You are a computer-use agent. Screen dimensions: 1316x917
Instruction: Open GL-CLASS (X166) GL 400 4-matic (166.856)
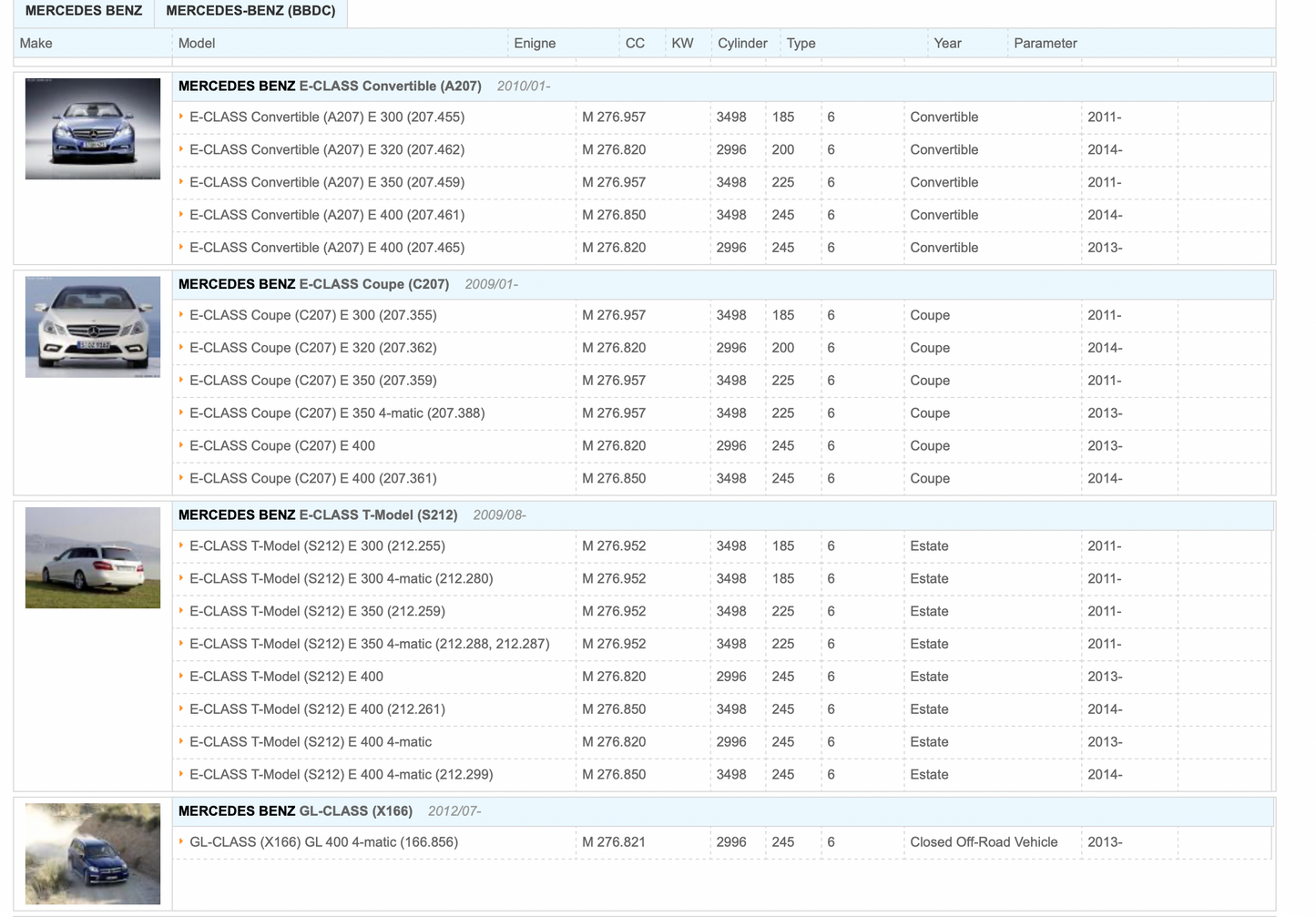(324, 842)
